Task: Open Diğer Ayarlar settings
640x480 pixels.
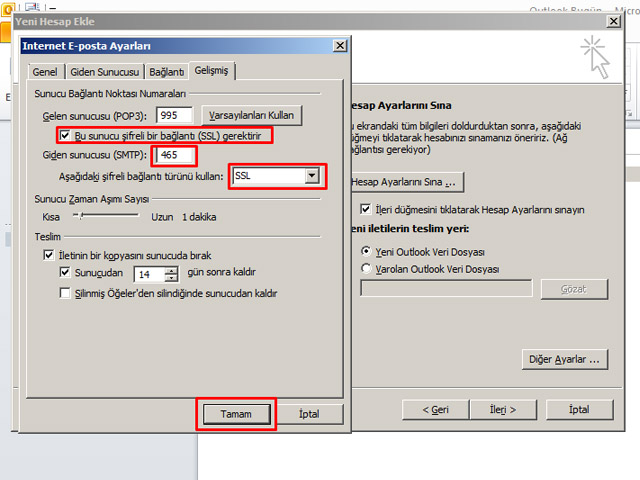Action: click(565, 358)
